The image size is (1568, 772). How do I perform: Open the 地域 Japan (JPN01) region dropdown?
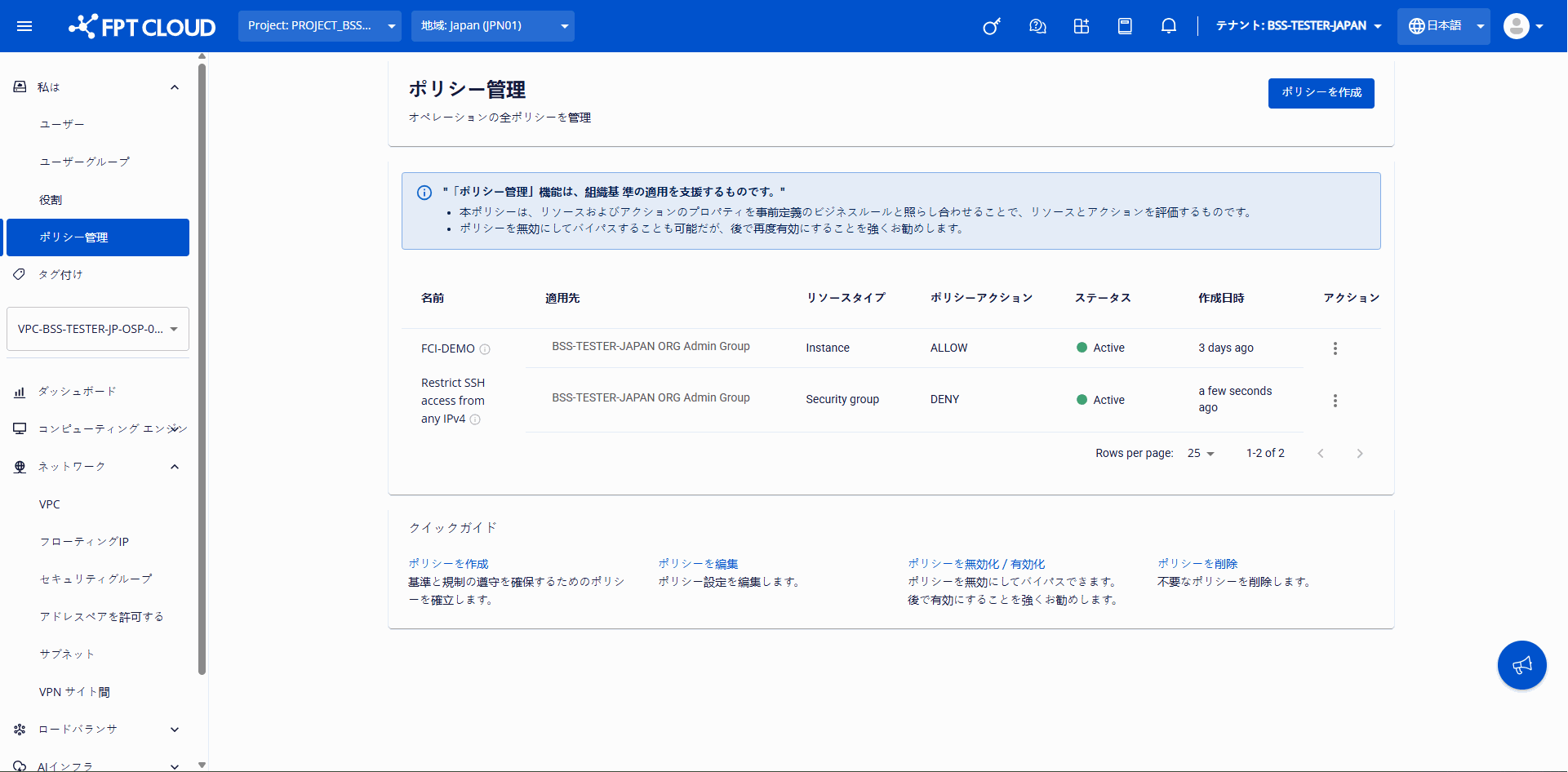click(x=493, y=26)
